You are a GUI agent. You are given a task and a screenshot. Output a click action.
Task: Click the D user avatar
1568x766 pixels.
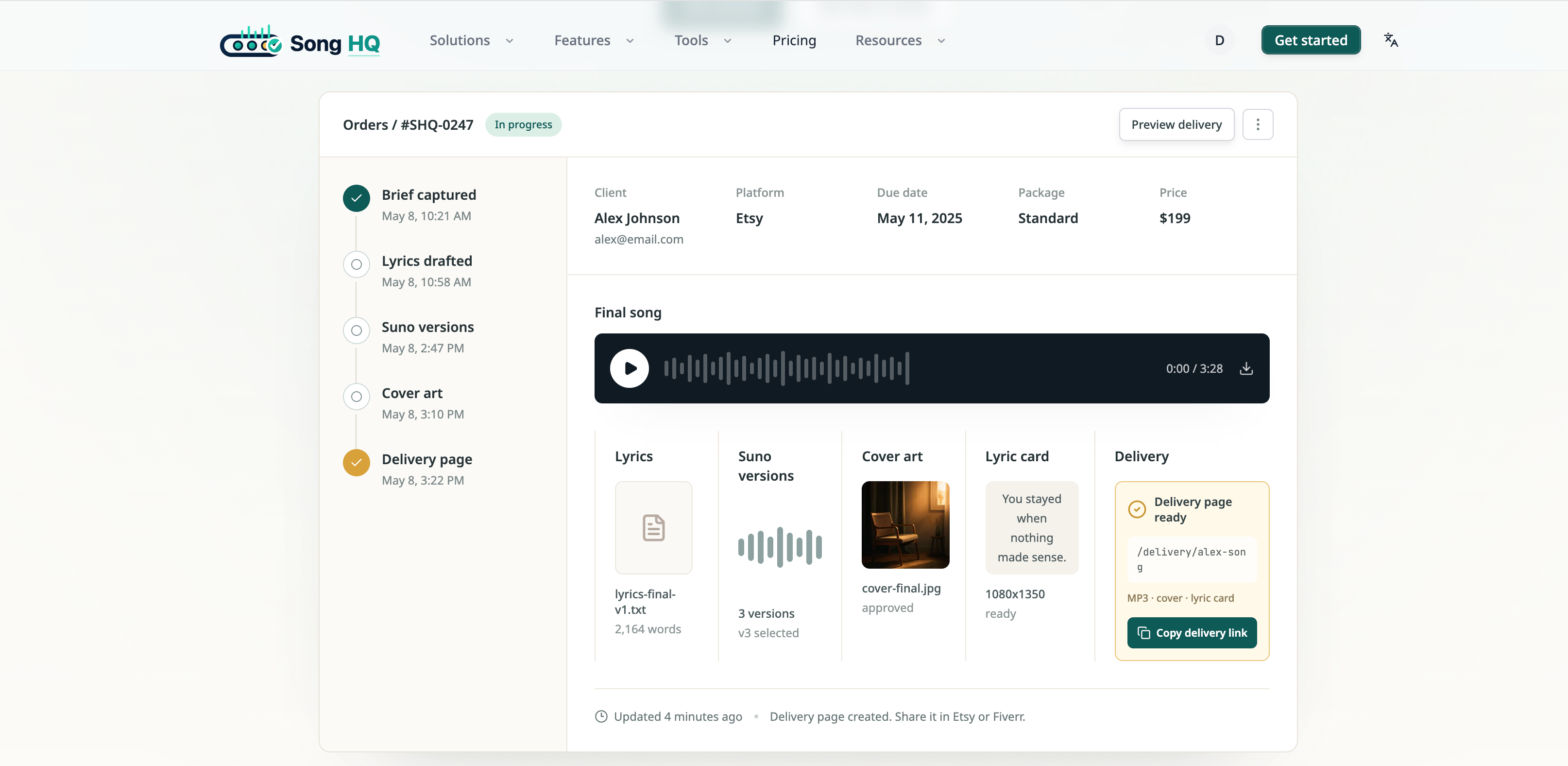(x=1219, y=40)
